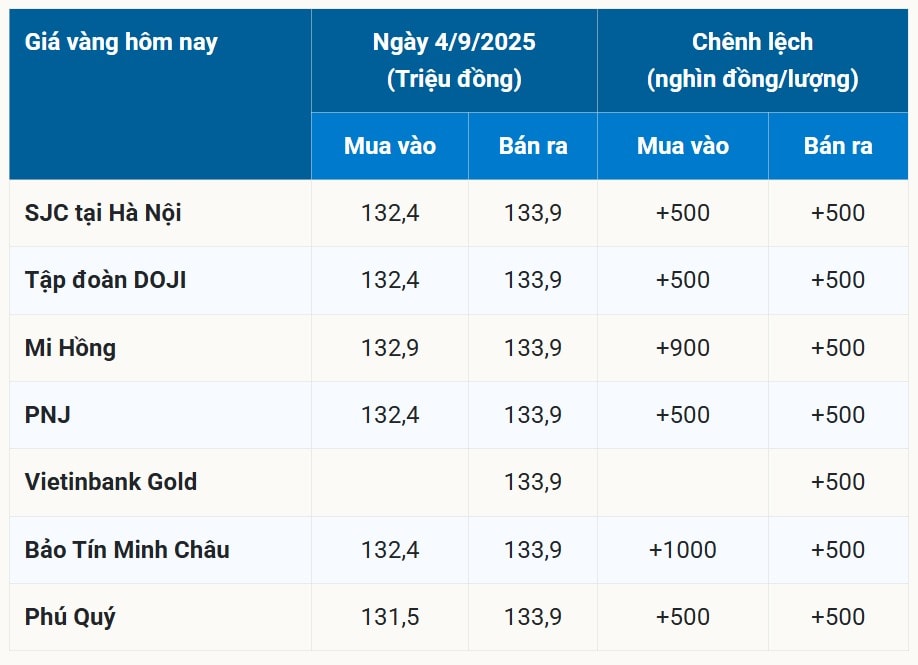Click Phú Quý buy price 131,5

390,617
